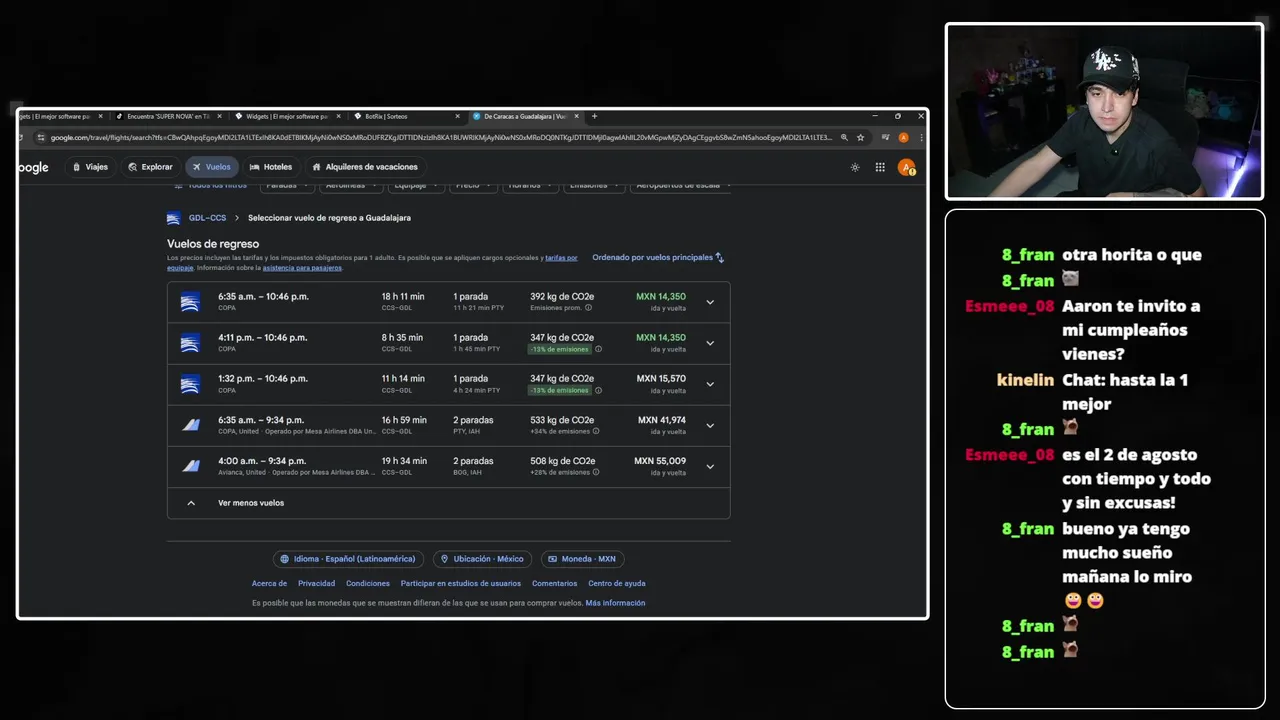
Task: Click airline logo on 4:00 a.m. flight
Action: click(190, 466)
